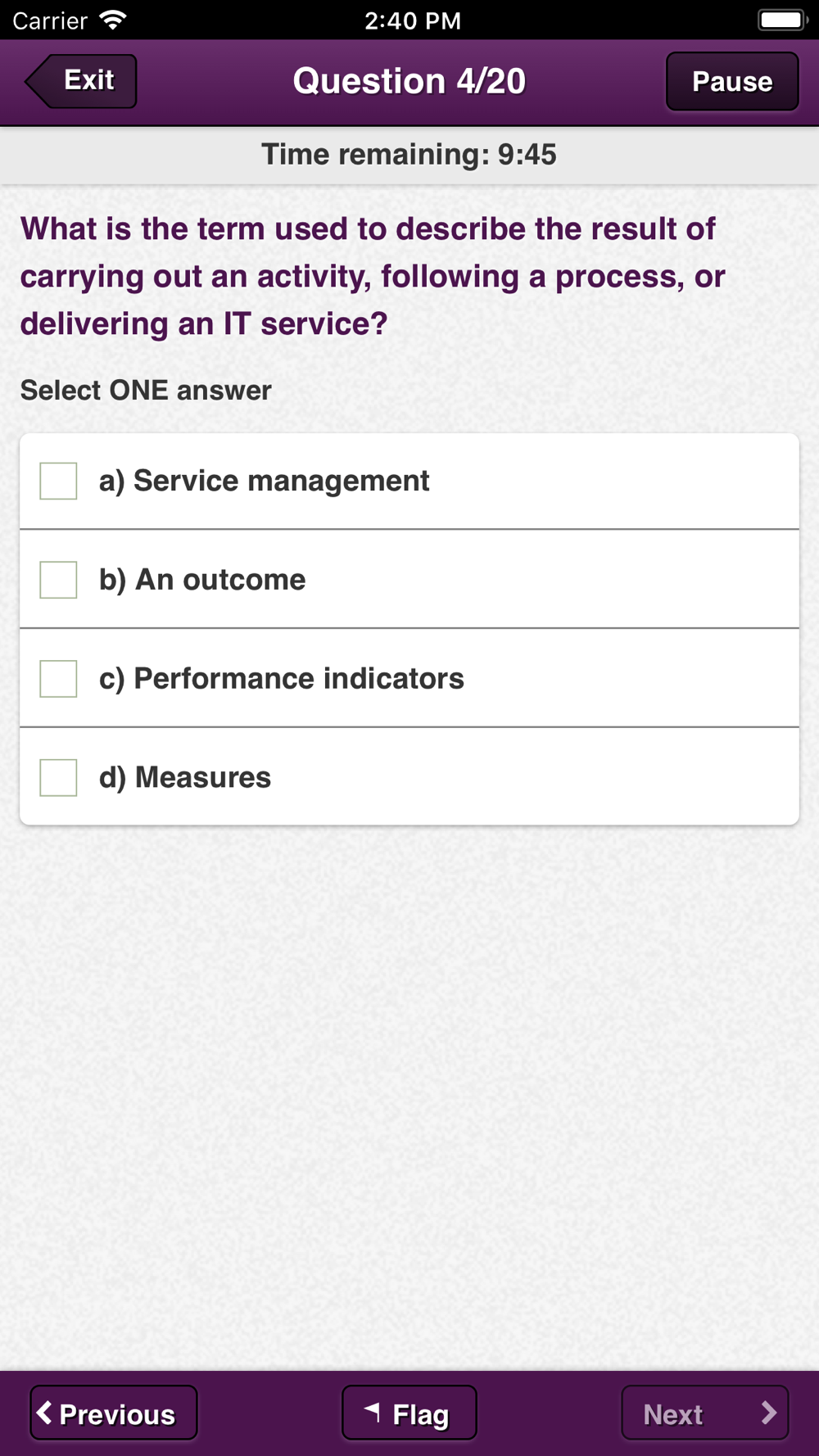
Task: Choose the answer text 'b) An outcome'
Action: point(202,580)
